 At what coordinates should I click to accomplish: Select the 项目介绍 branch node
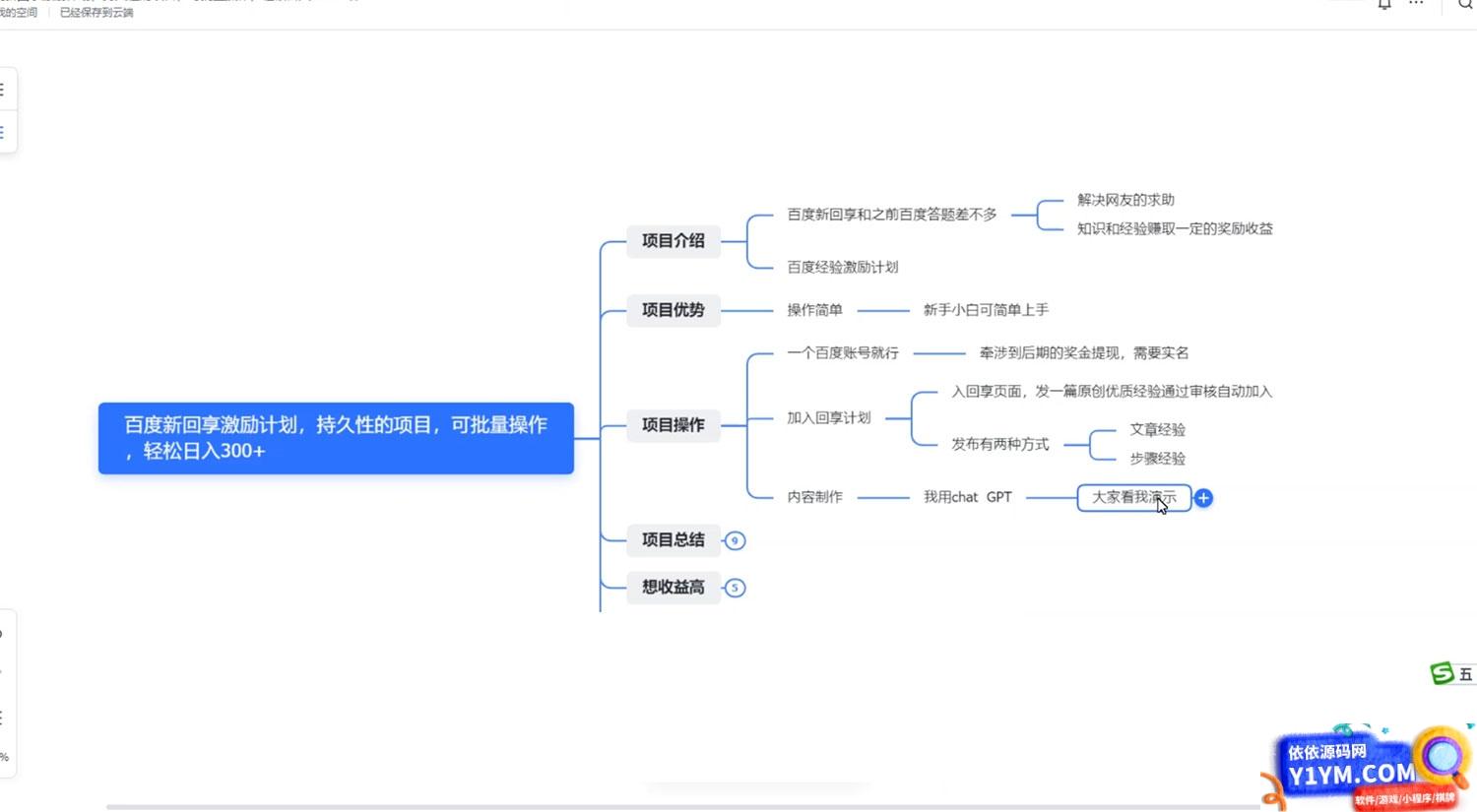674,241
